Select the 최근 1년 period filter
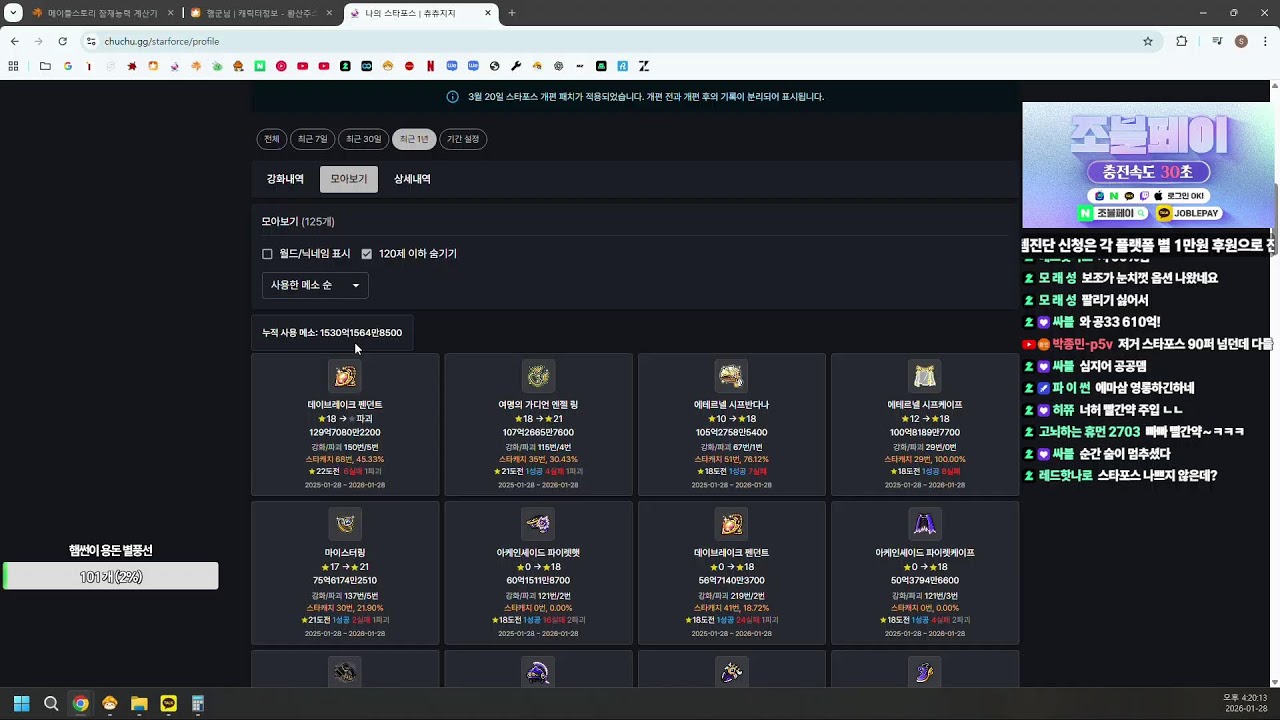The width and height of the screenshot is (1280, 720). (x=414, y=139)
